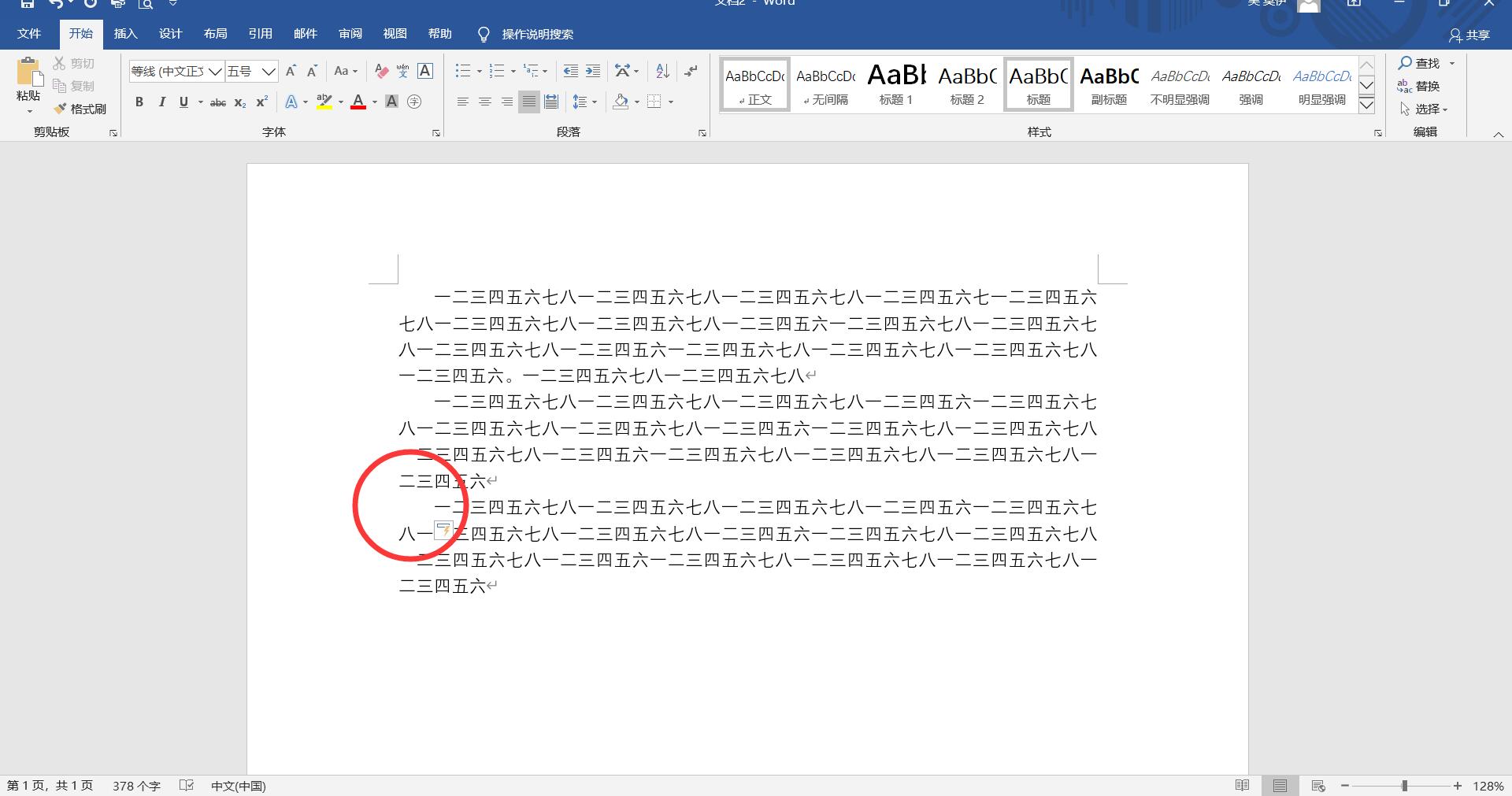Click the 替换 (Replace) button
Image resolution: width=1512 pixels, height=796 pixels.
click(1419, 86)
